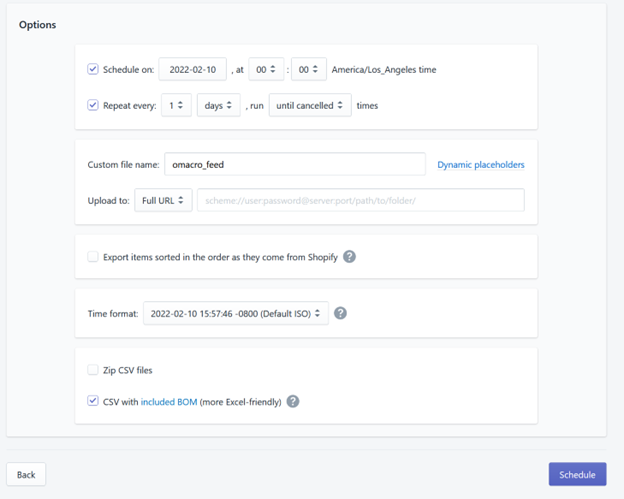Uncheck CSV with included BOM
This screenshot has width=624, height=499.
[93, 401]
